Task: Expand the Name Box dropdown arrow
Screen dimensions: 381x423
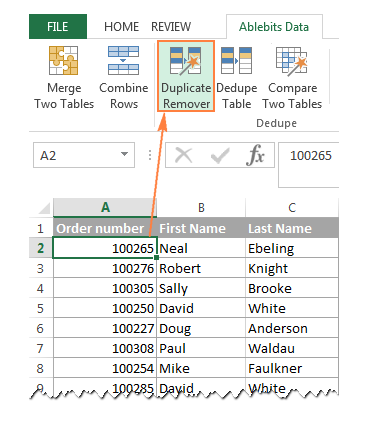Action: coord(124,154)
